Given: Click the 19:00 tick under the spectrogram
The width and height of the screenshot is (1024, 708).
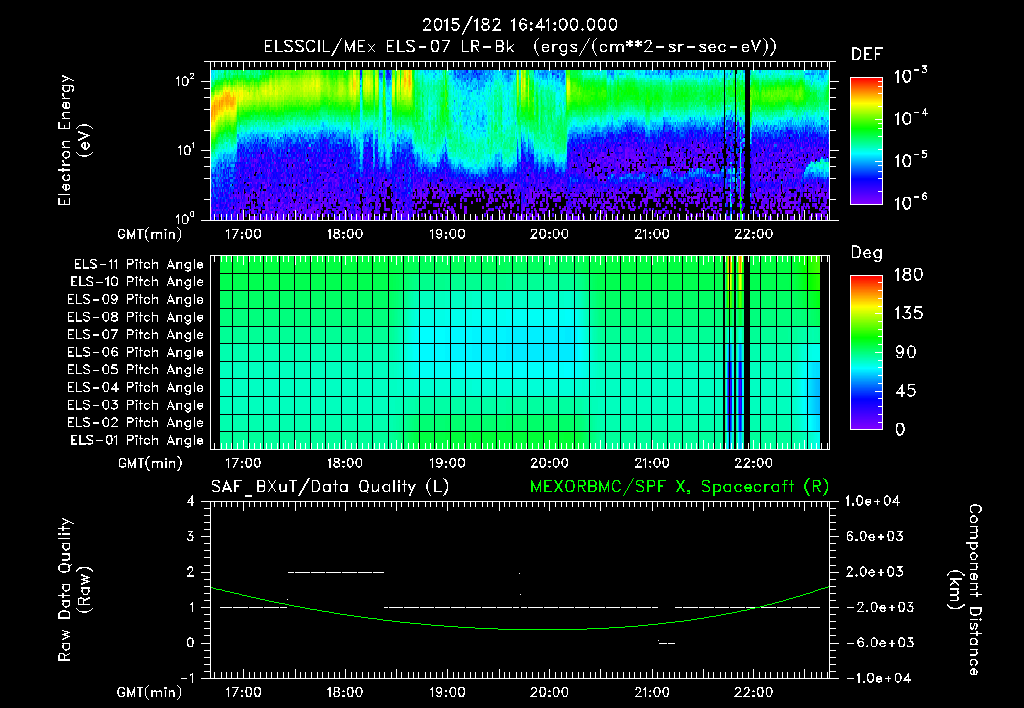Looking at the screenshot, I should point(447,234).
